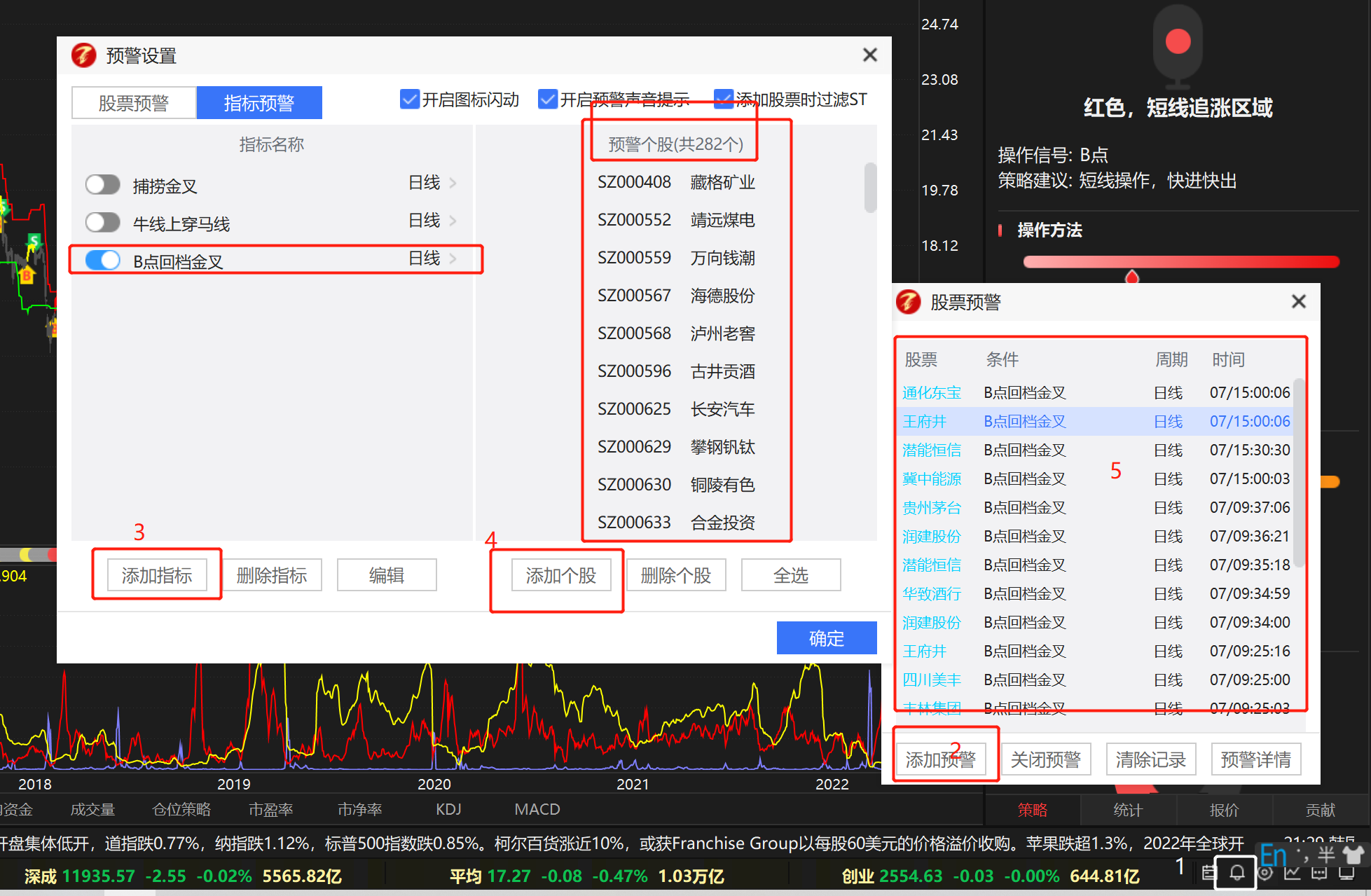Select SZ000408 藏格矿业 in alert list
This screenshot has width=1371, height=896.
tap(676, 182)
